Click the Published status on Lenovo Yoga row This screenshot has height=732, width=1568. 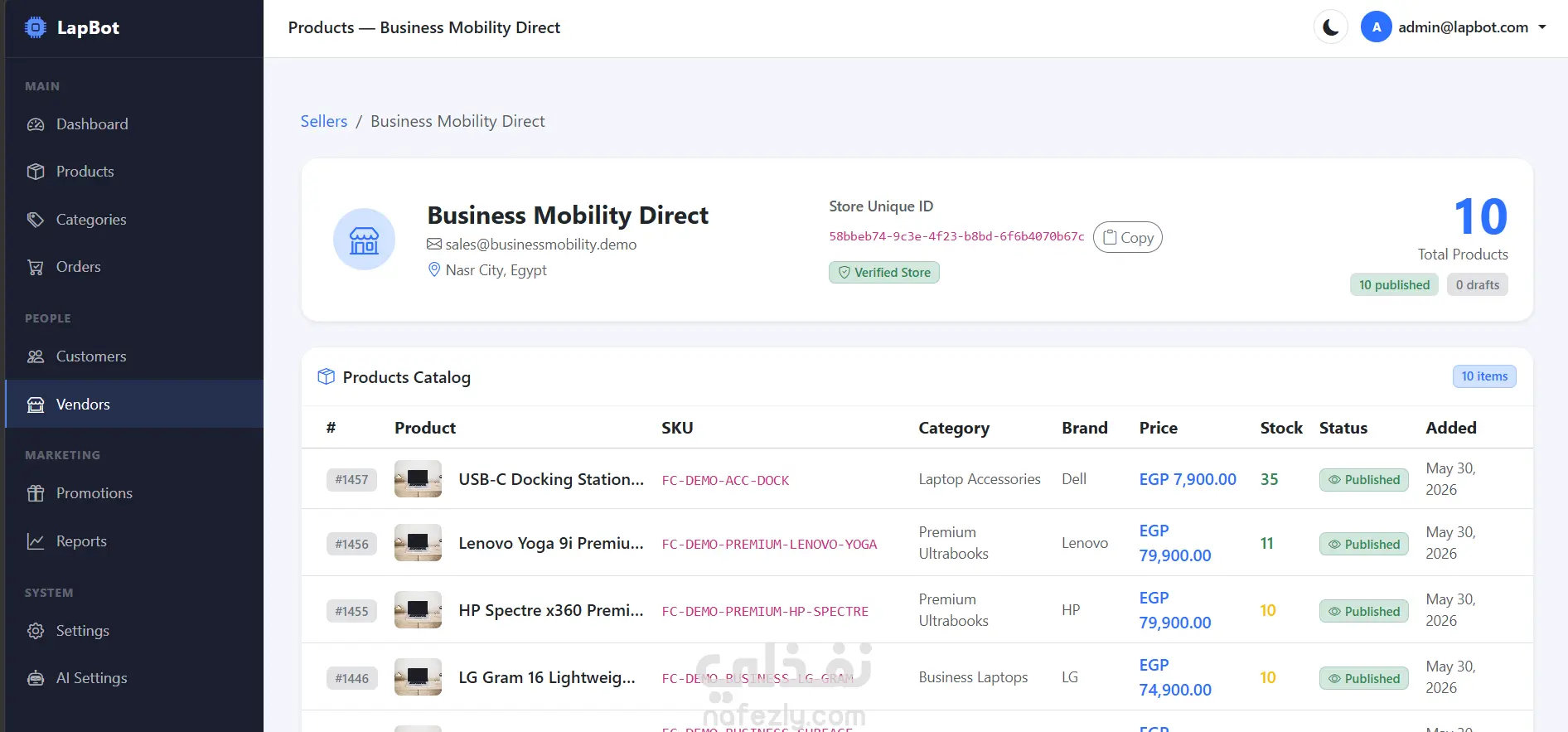(1363, 545)
